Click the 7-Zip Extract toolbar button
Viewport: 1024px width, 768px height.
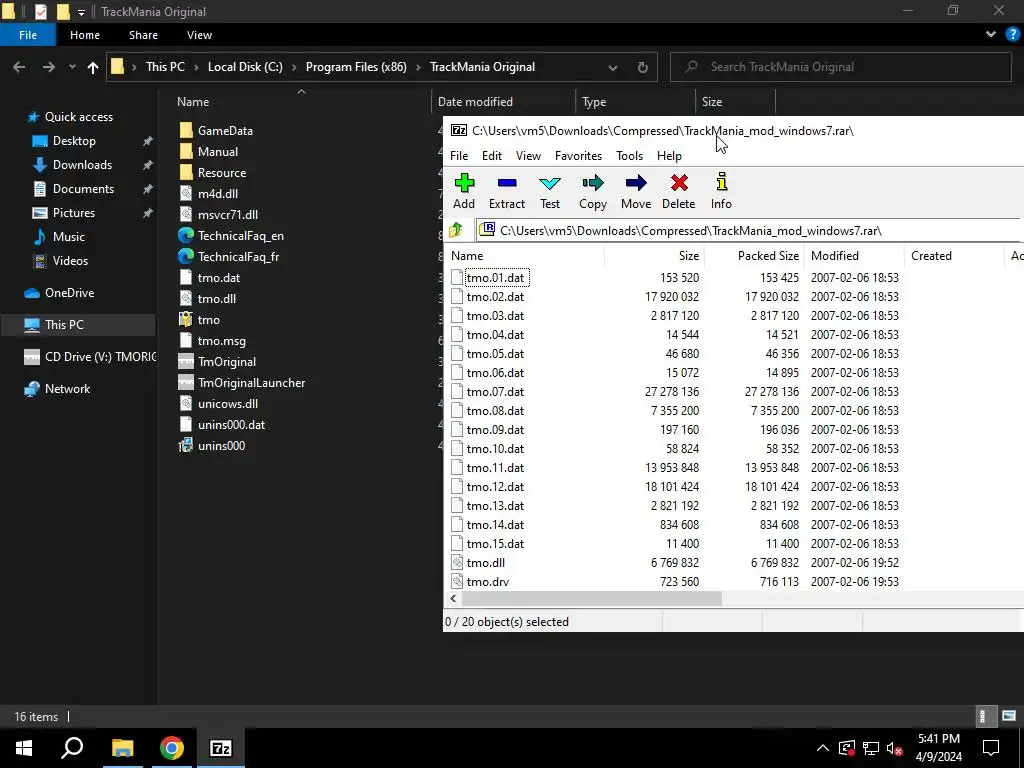tap(507, 191)
